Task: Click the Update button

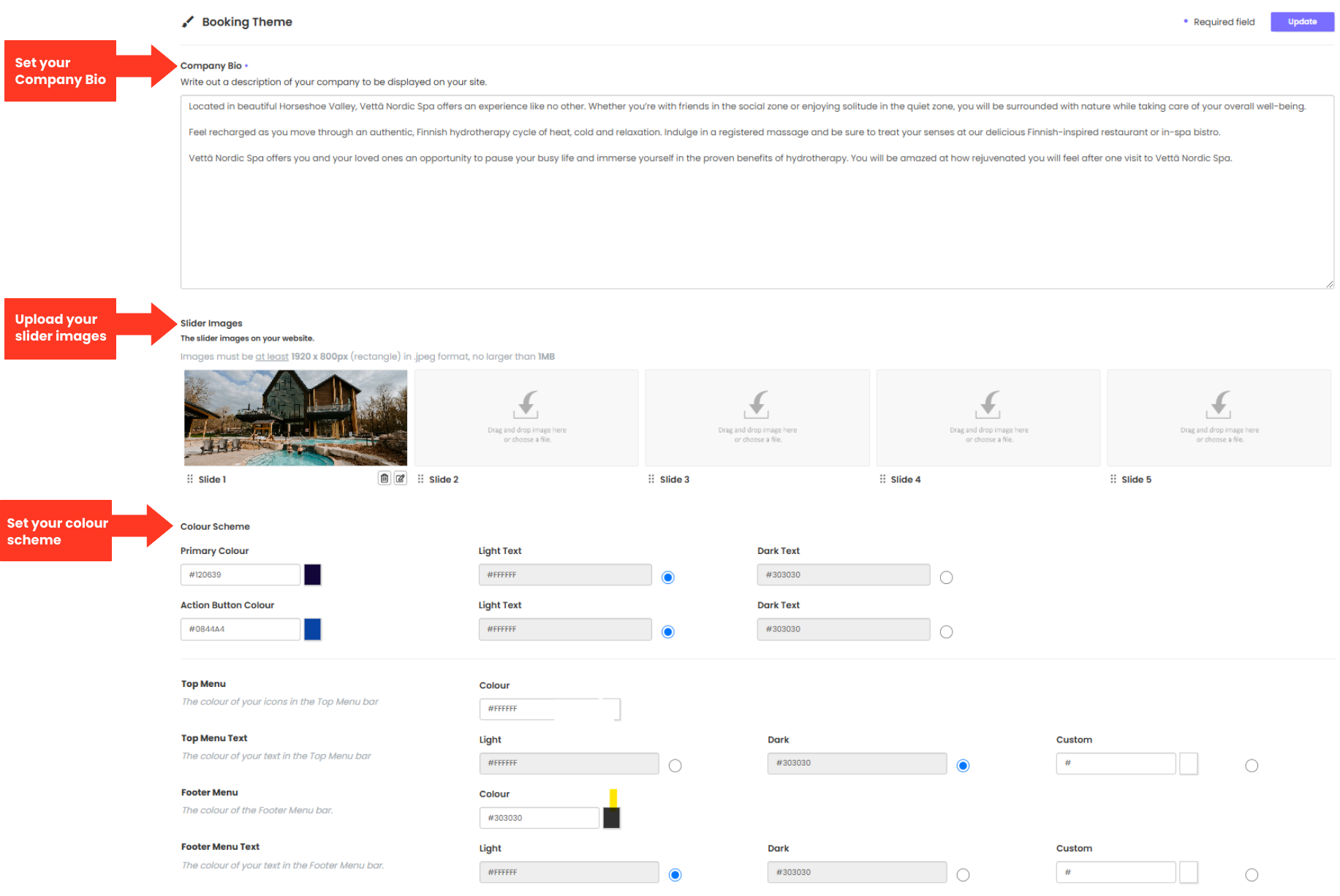Action: (x=1302, y=22)
